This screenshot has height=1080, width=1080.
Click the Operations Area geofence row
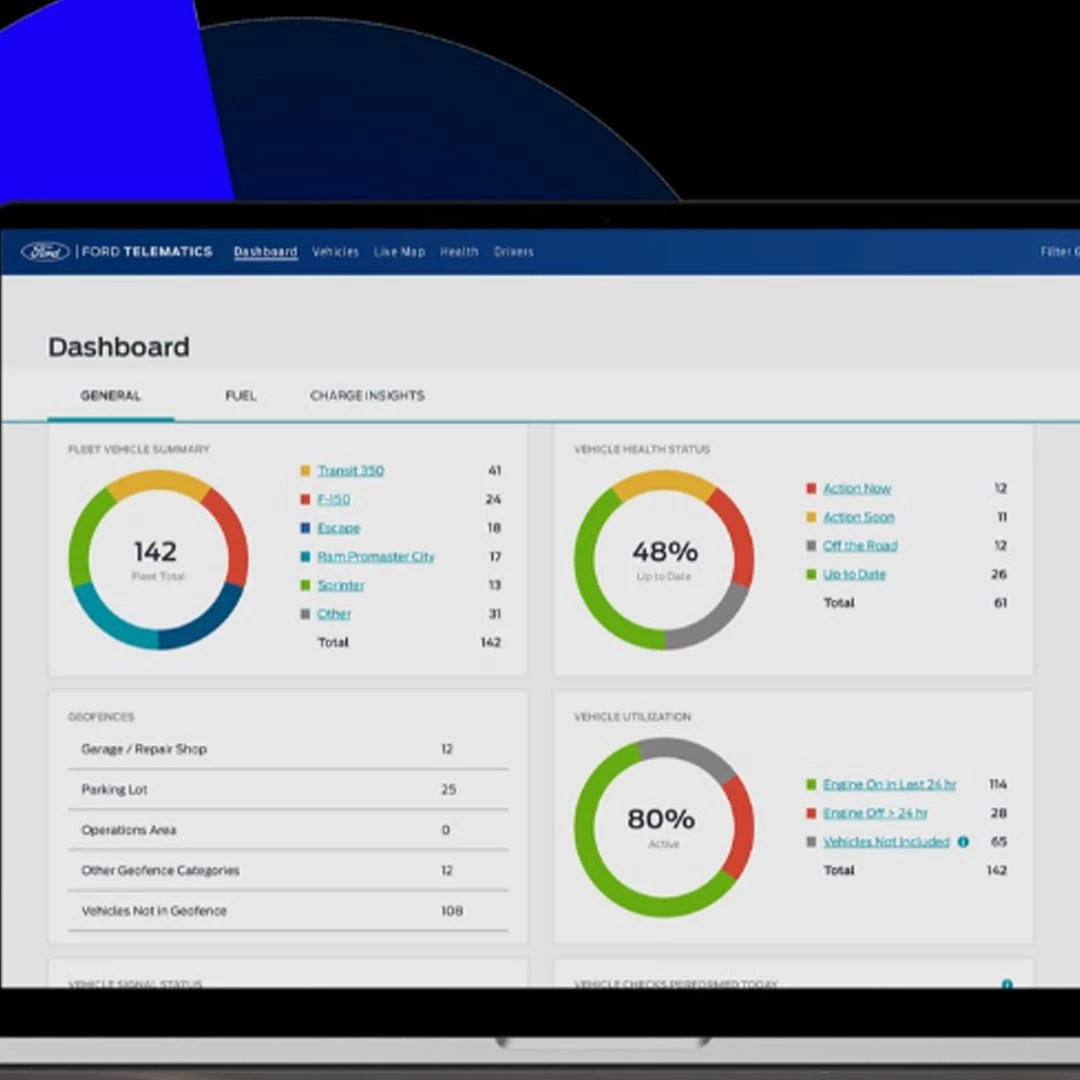tap(288, 831)
